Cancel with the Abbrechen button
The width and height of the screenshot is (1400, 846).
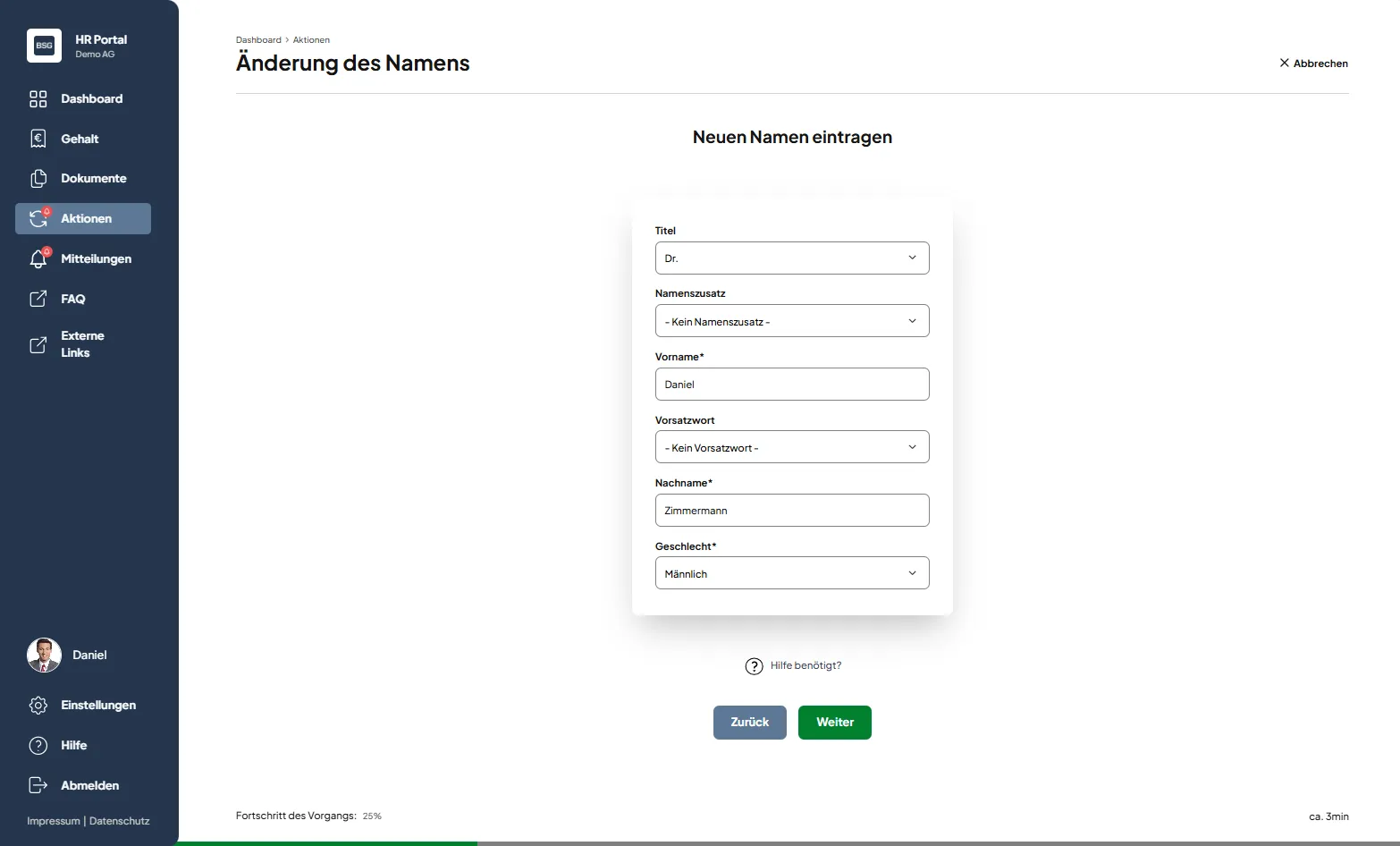(x=1313, y=63)
